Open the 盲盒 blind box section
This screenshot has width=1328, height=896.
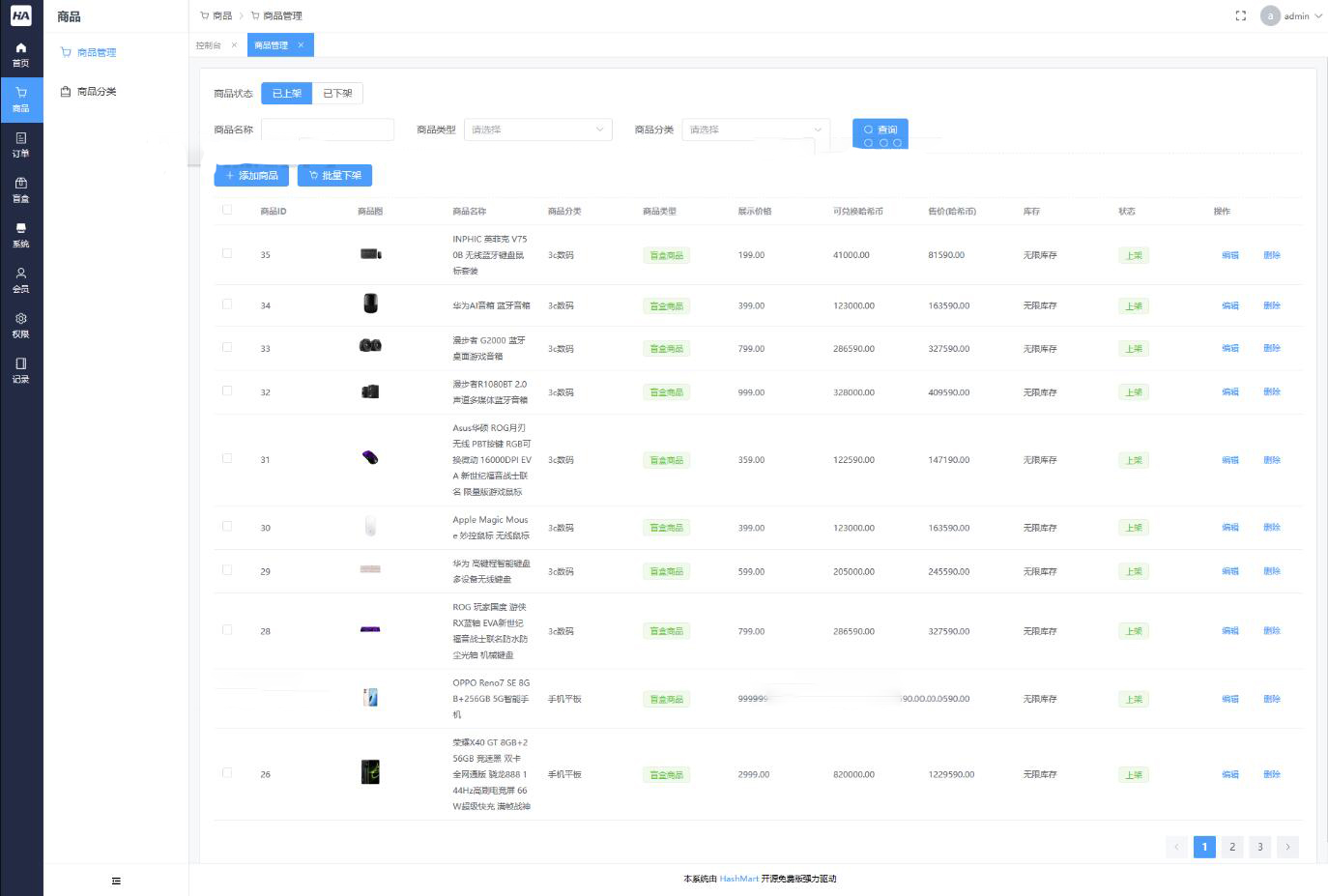20,189
